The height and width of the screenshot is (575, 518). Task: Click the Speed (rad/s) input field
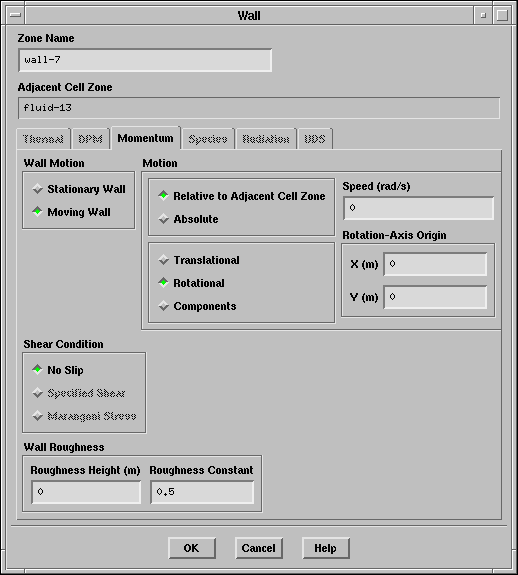pos(418,208)
